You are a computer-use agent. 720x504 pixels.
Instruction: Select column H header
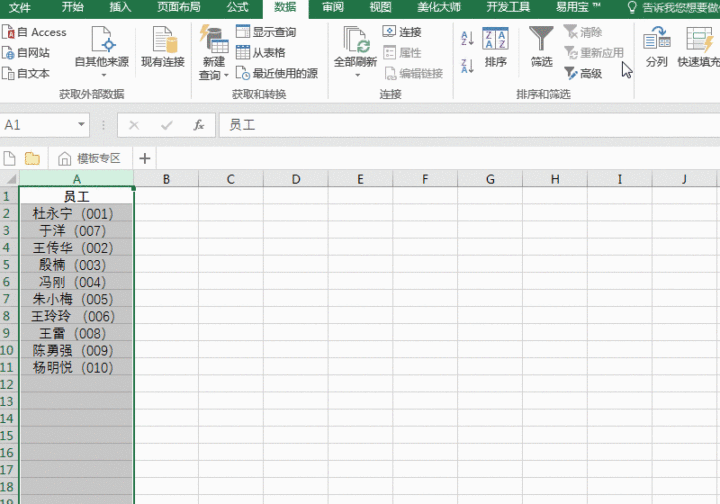coord(555,179)
